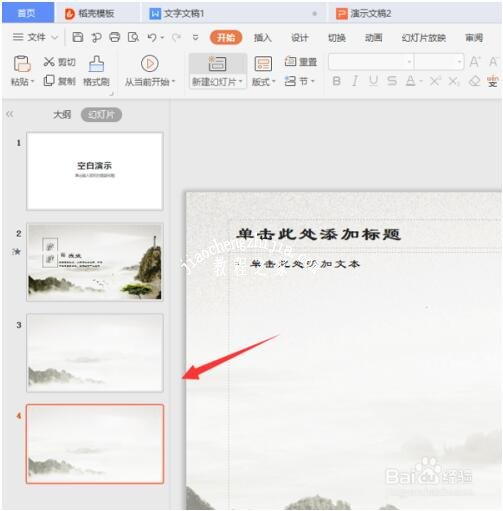Image resolution: width=503 pixels, height=511 pixels.
Task: Select the Format Painter brush icon
Action: pyautogui.click(x=96, y=64)
